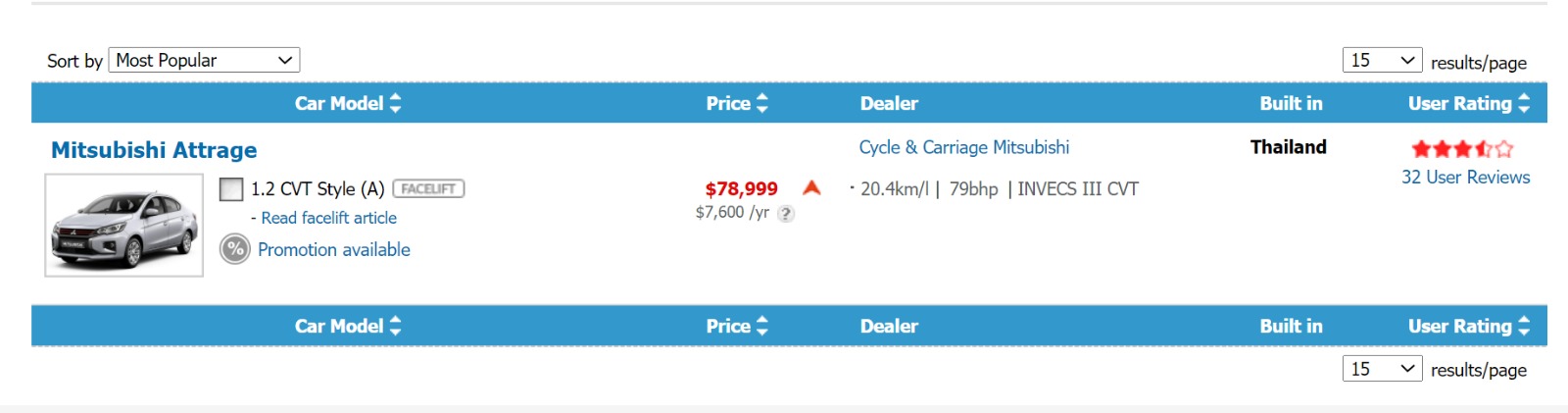Click the red star user rating
Screen dimensions: 1568x413
[x=1462, y=149]
